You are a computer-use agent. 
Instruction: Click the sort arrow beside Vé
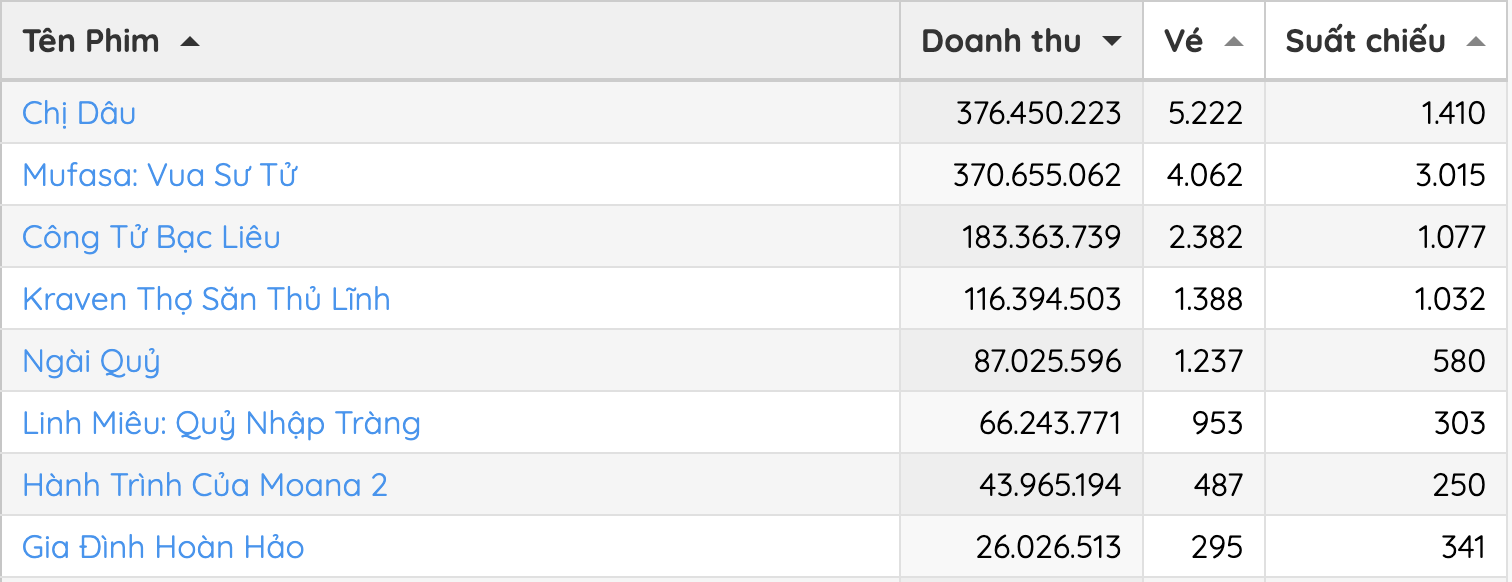click(1233, 42)
